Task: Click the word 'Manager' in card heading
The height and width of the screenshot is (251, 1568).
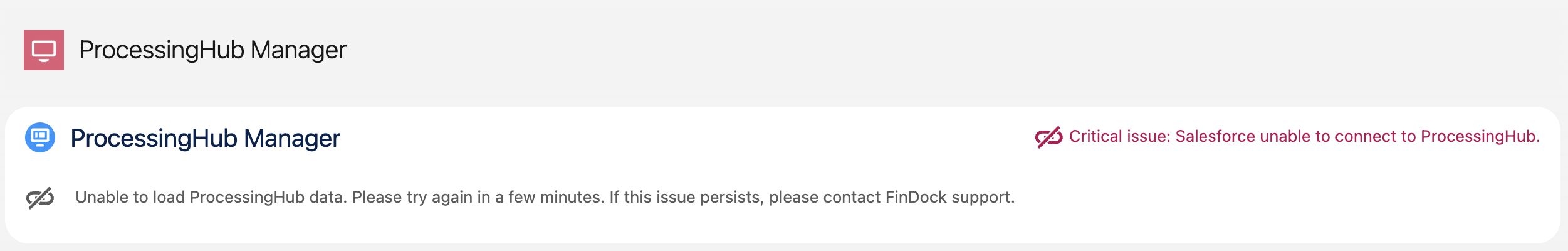Action: click(x=292, y=138)
